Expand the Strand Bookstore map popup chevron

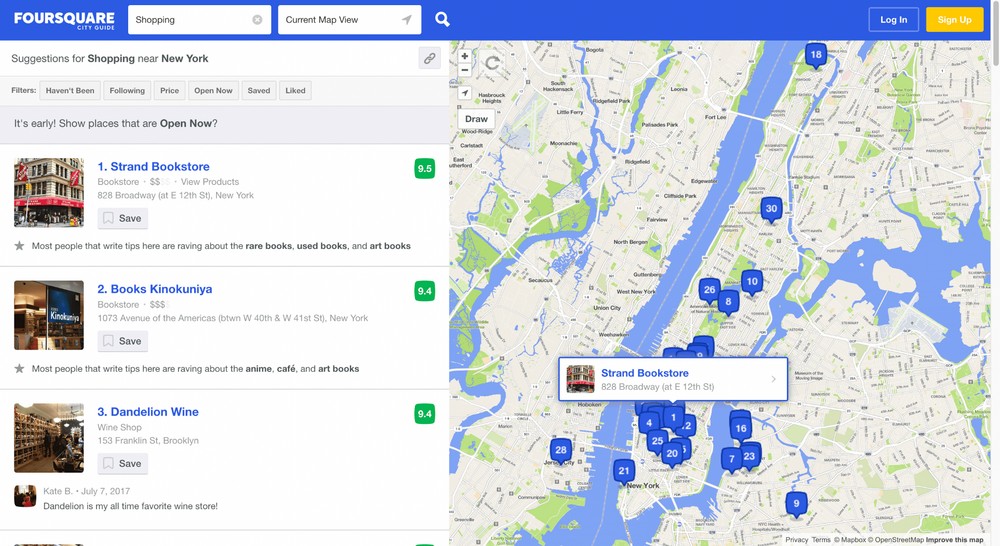click(773, 379)
